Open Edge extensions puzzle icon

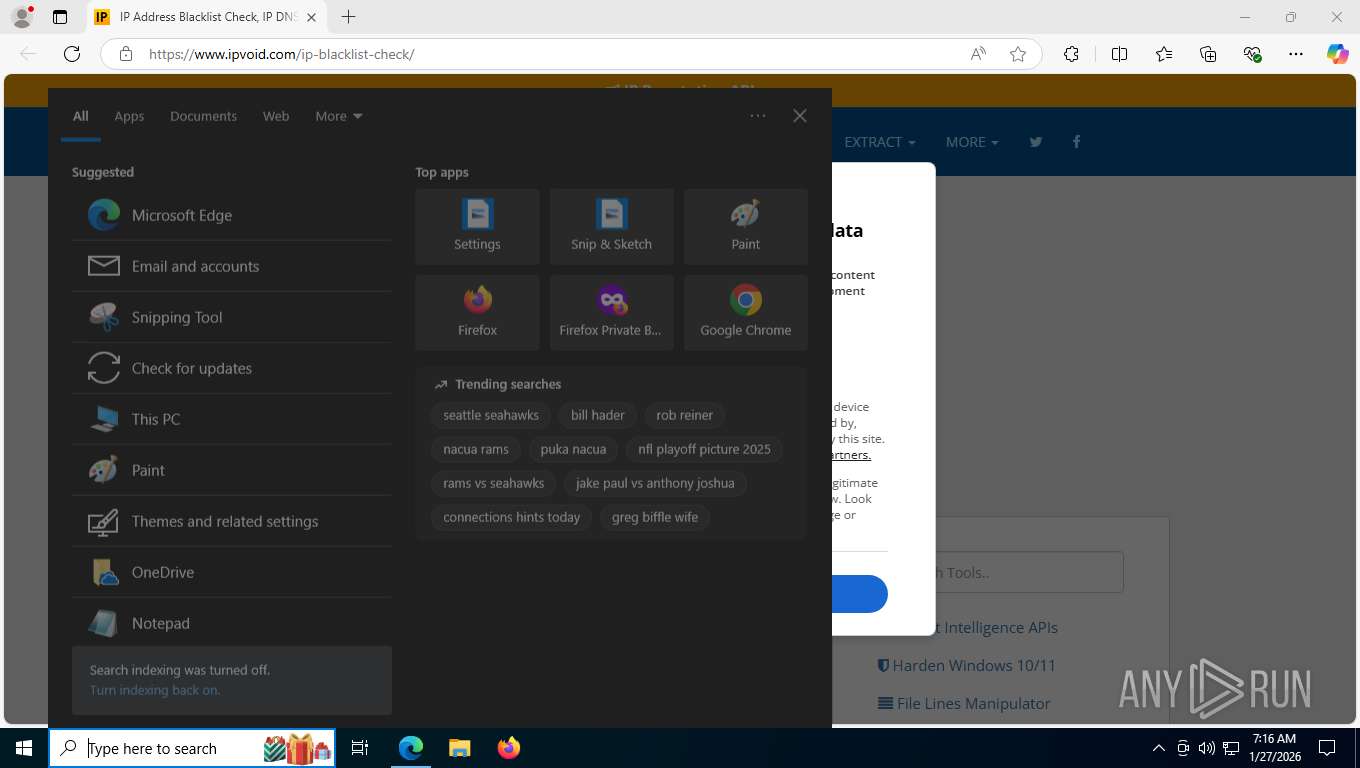(x=1071, y=54)
